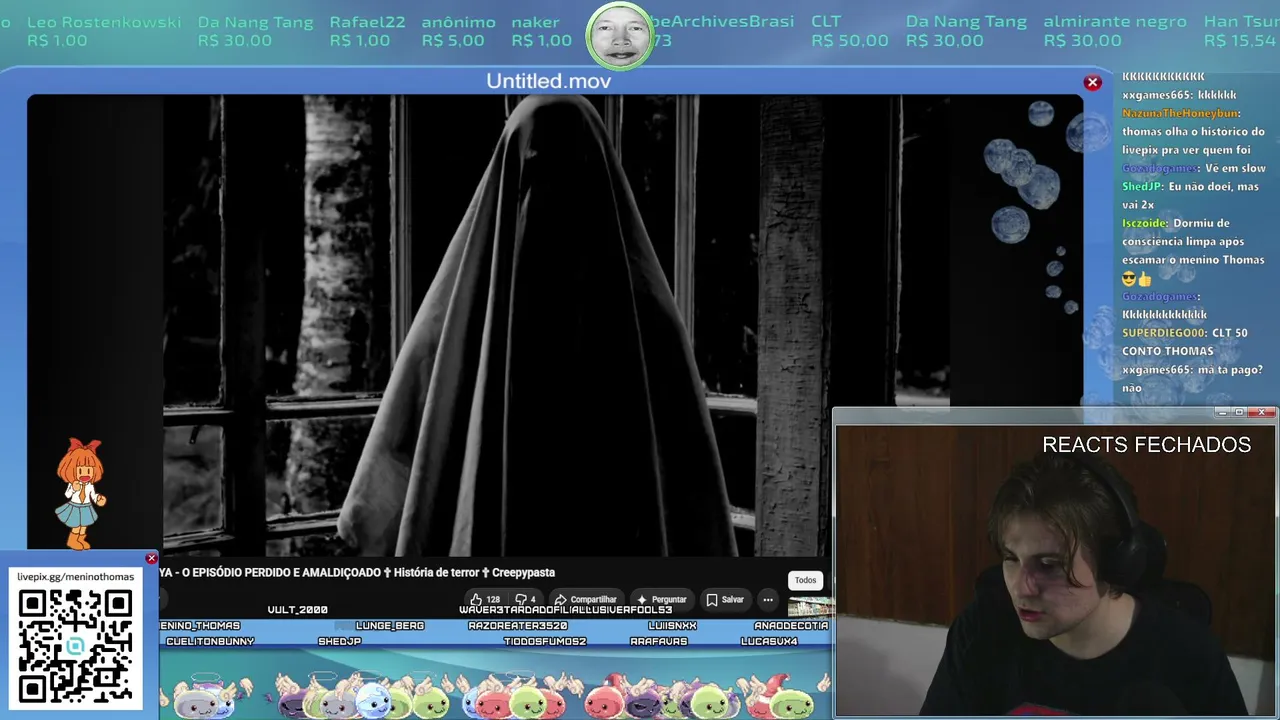Open the three-dot more actions menu
The width and height of the screenshot is (1280, 720).
(768, 600)
